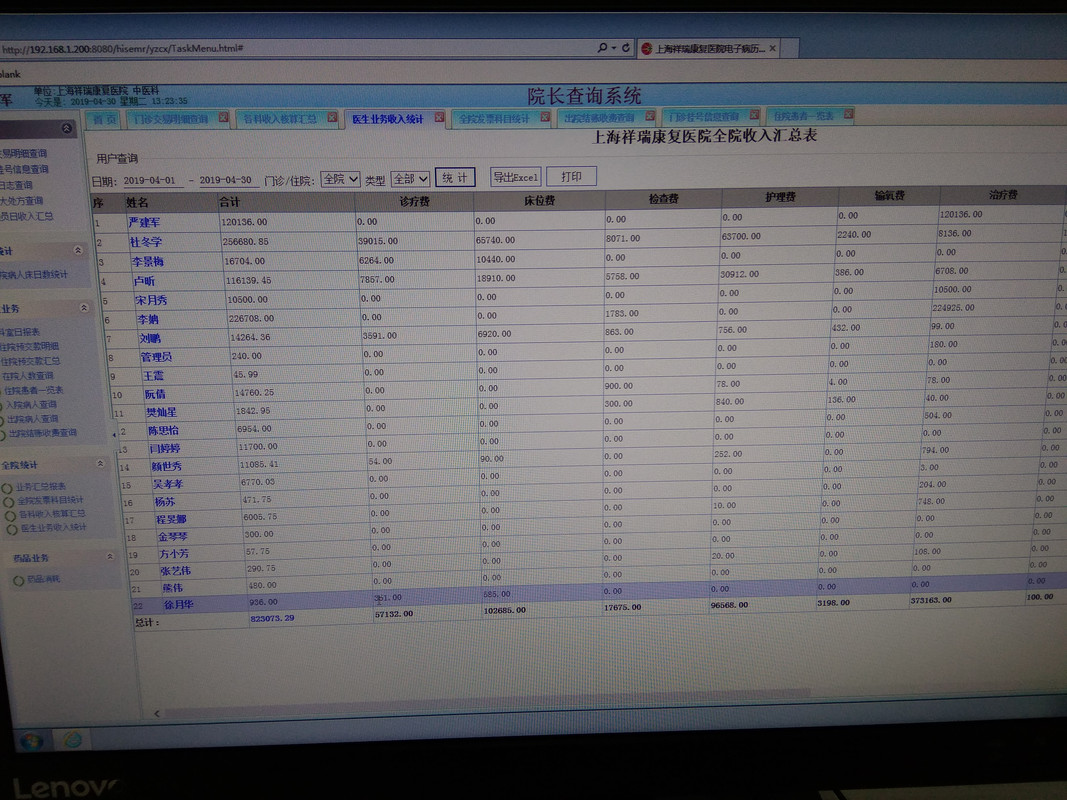Click the doctor name 卢昕
The width and height of the screenshot is (1067, 800).
(x=144, y=281)
